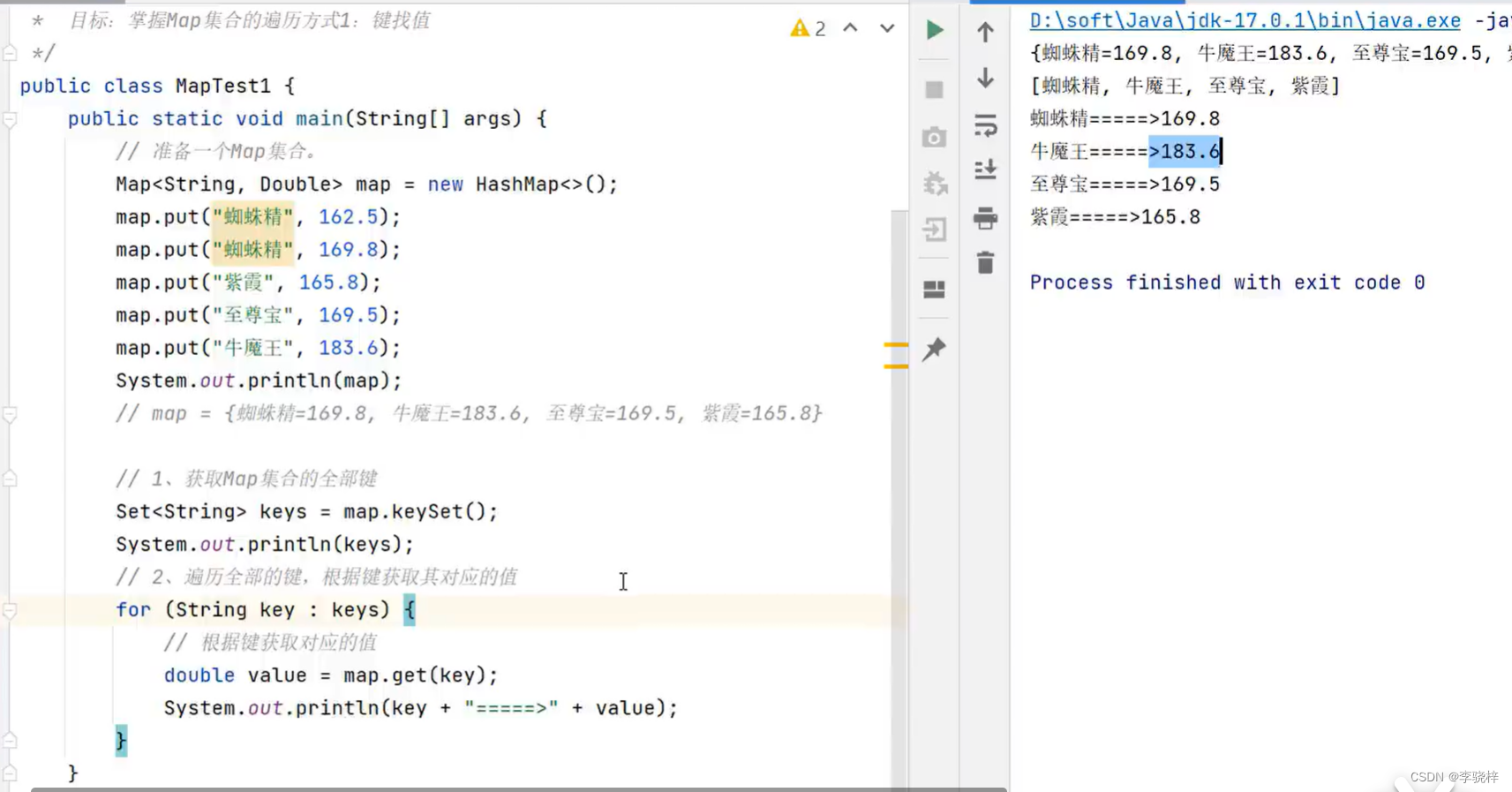The image size is (1512, 792).
Task: Click highlighted '>183.6' in console output
Action: click(1185, 151)
